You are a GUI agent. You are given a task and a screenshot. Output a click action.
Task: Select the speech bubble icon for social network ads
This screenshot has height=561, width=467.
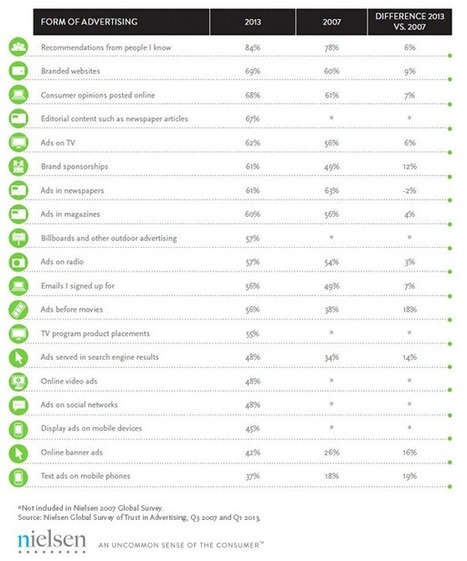(18, 405)
